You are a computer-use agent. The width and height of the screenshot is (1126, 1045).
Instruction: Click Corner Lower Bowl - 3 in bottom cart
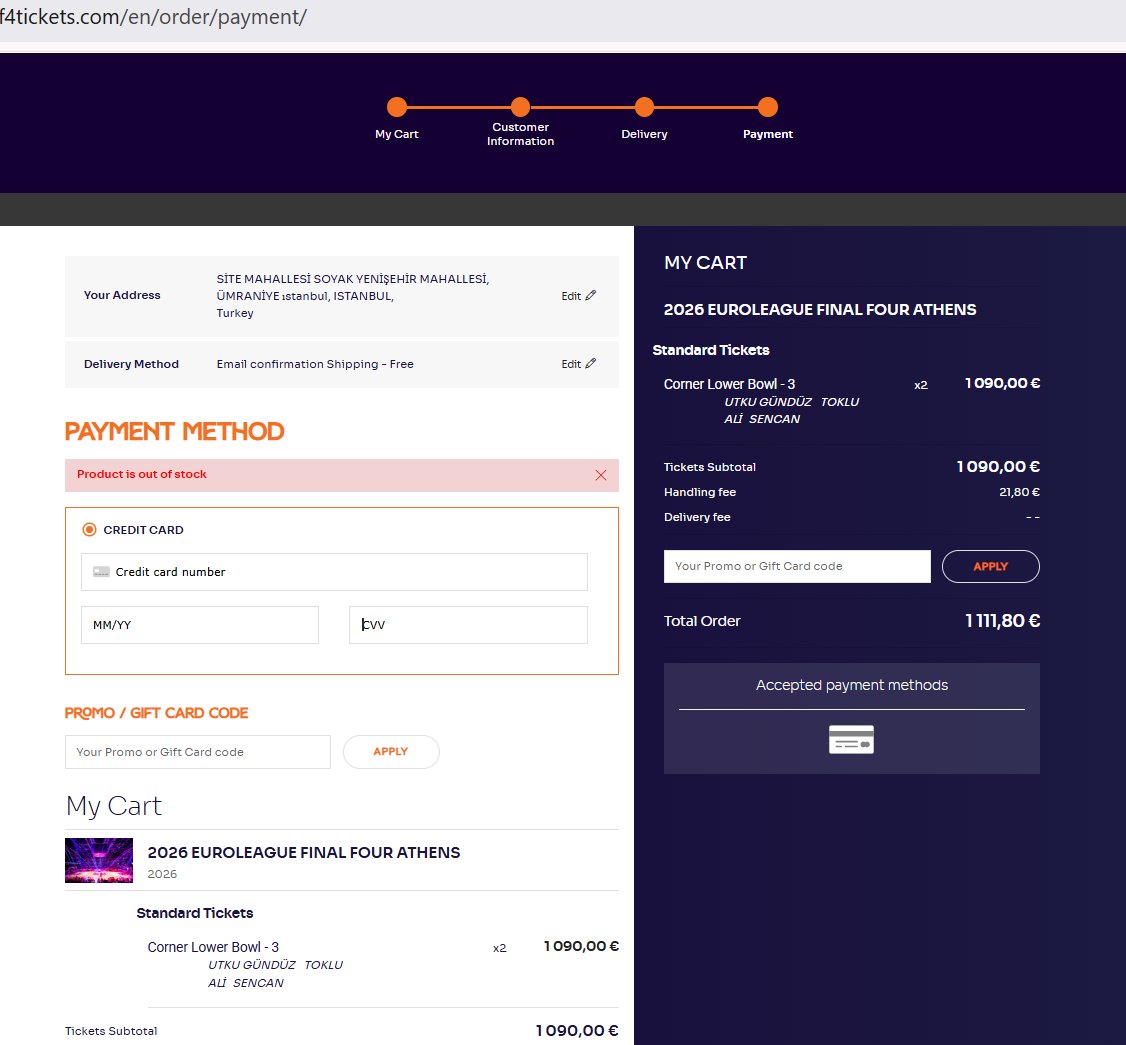[213, 947]
